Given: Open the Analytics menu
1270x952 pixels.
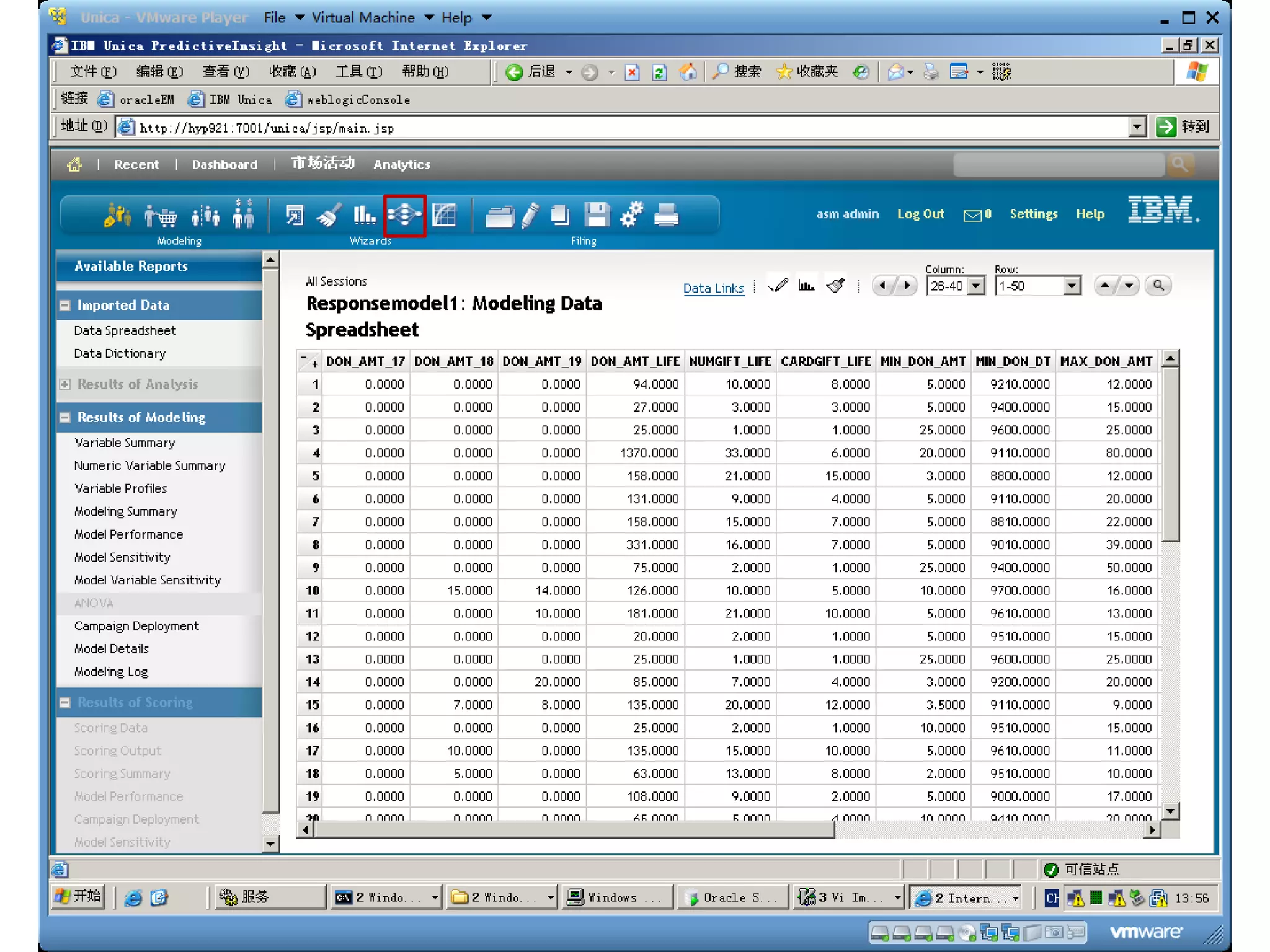Looking at the screenshot, I should (x=401, y=165).
